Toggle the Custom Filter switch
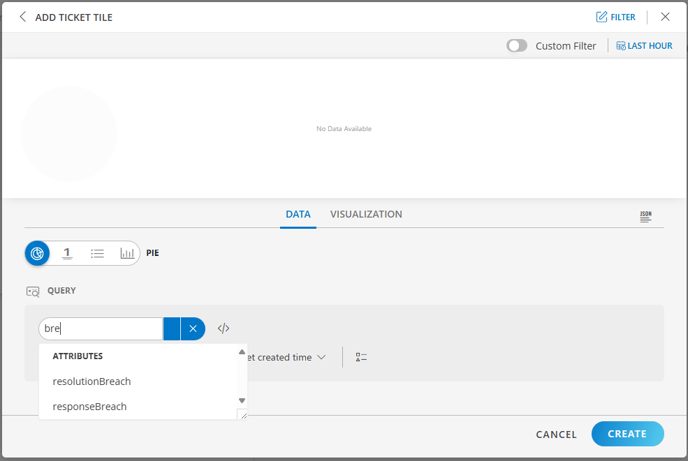 [517, 46]
